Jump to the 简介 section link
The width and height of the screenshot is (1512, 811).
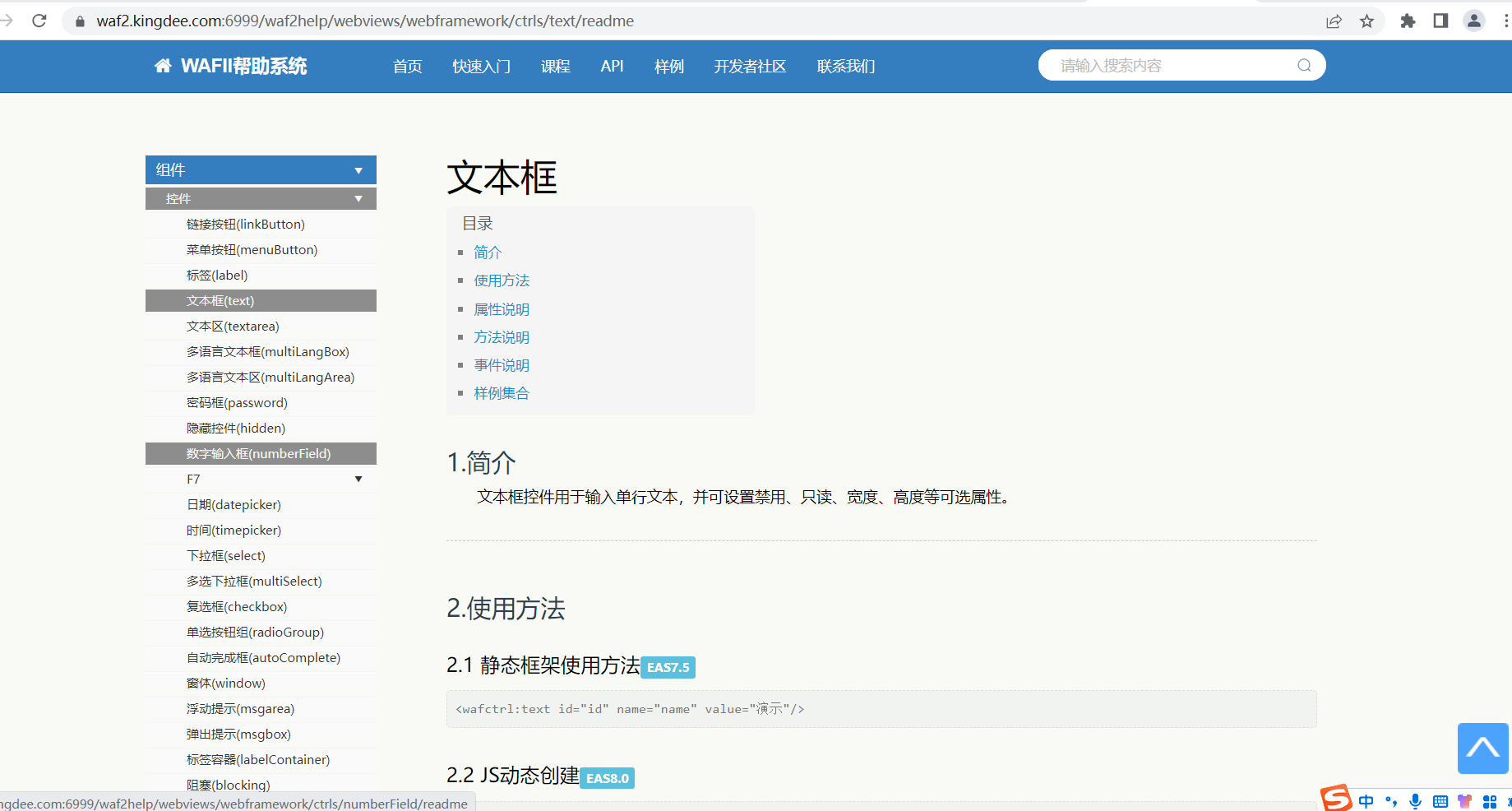coord(488,253)
